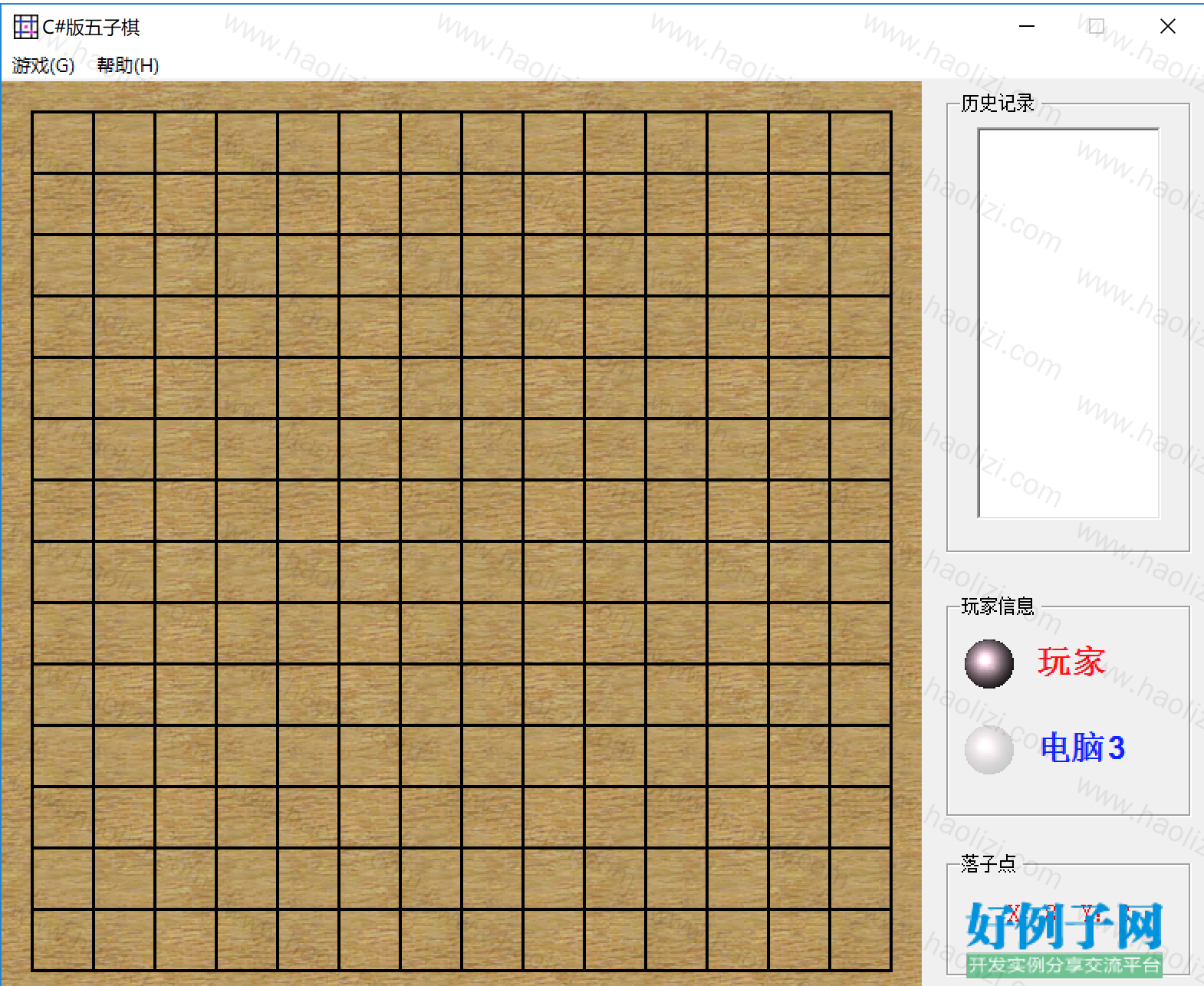Close the 五子棋 window
The width and height of the screenshot is (1204, 986).
pyautogui.click(x=1167, y=27)
